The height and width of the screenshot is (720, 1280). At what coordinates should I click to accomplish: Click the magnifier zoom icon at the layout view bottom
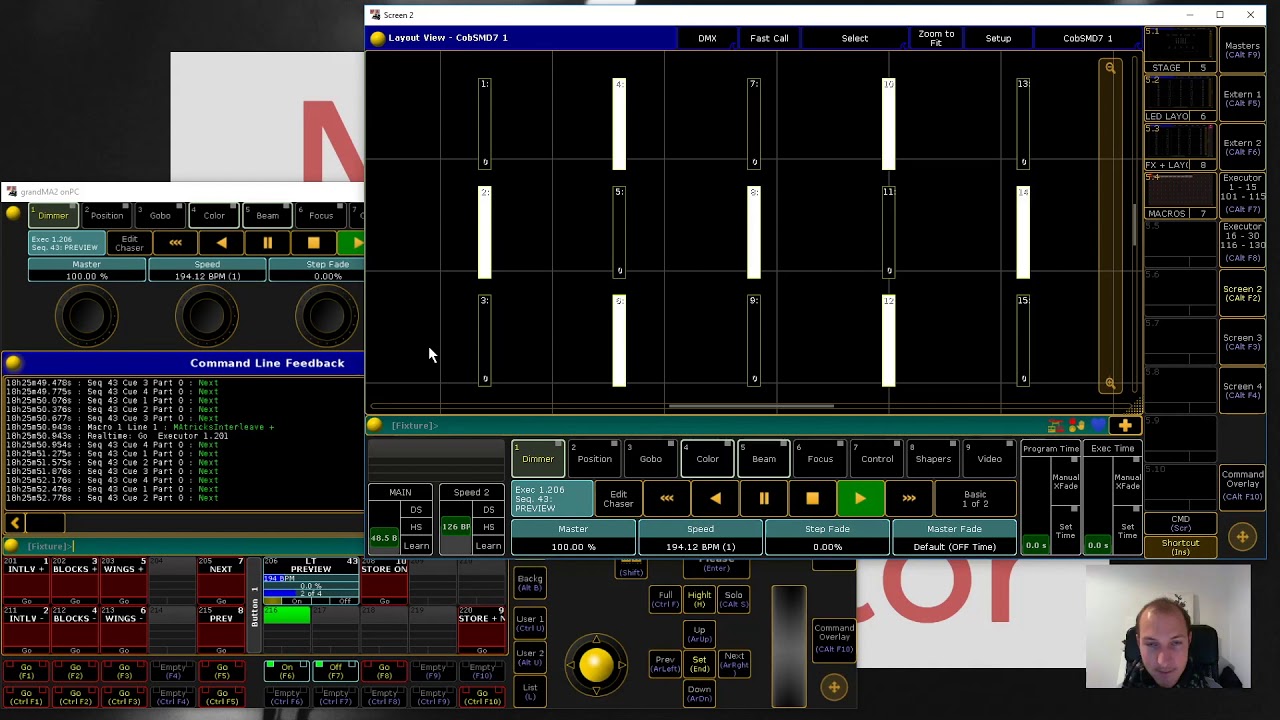click(x=1110, y=383)
